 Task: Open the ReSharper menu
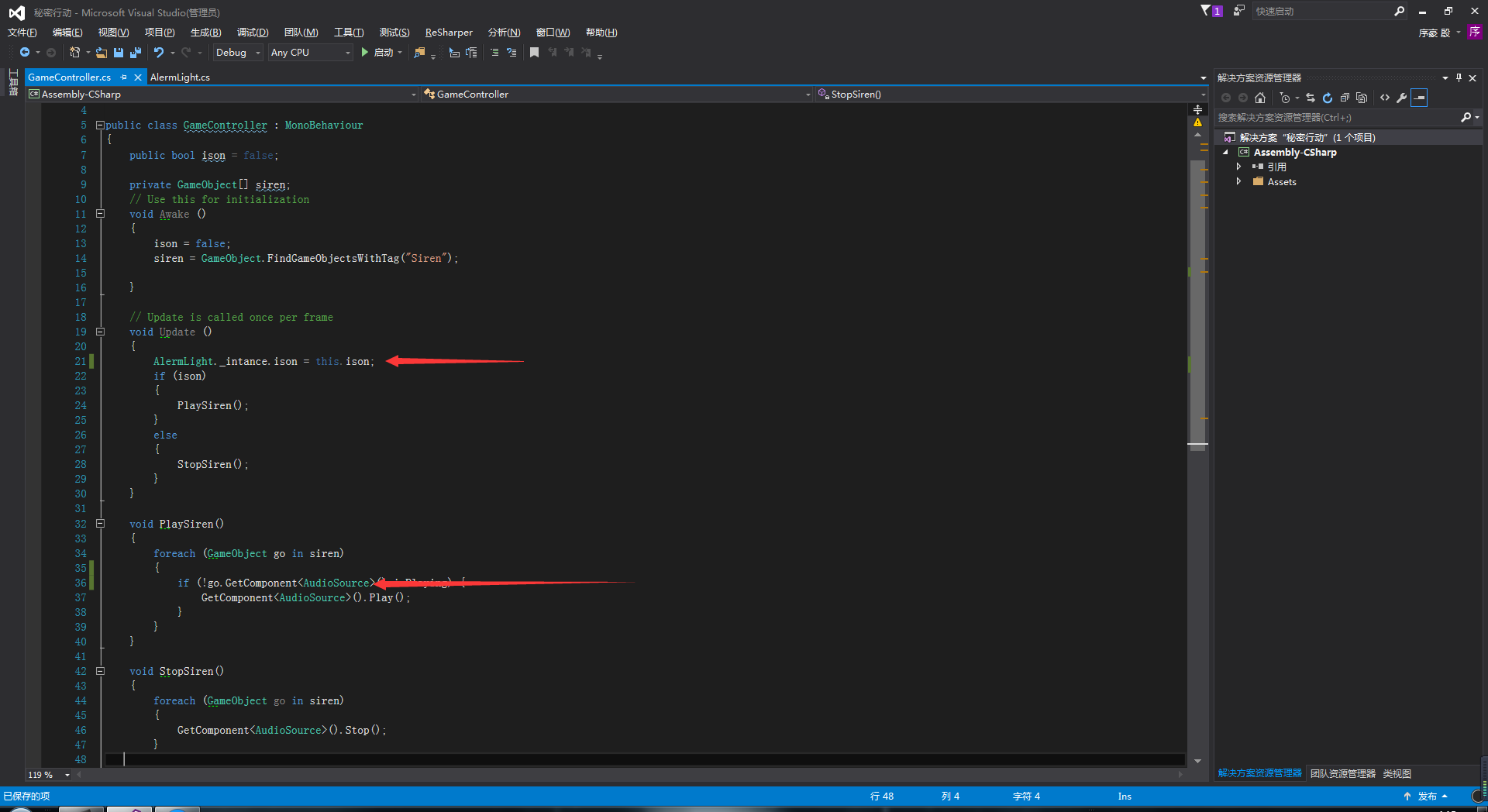click(449, 33)
